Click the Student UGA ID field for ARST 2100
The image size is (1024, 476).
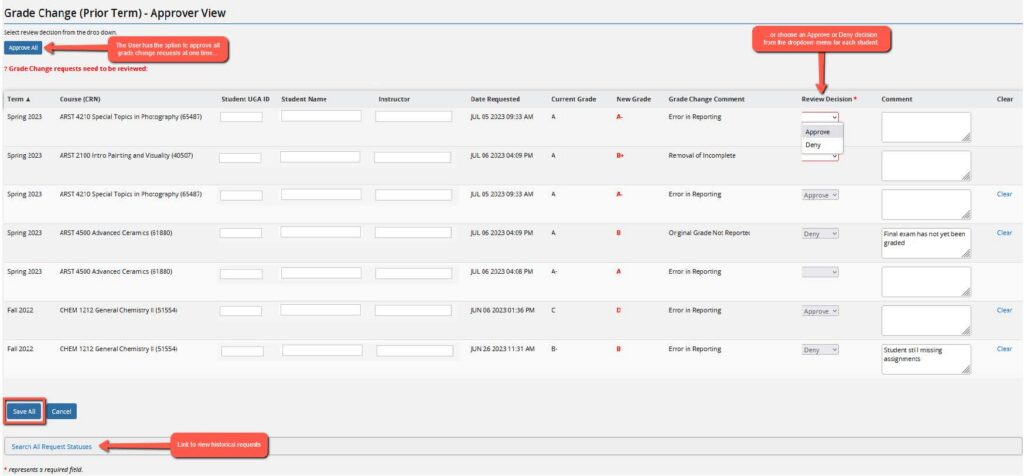tap(240, 157)
